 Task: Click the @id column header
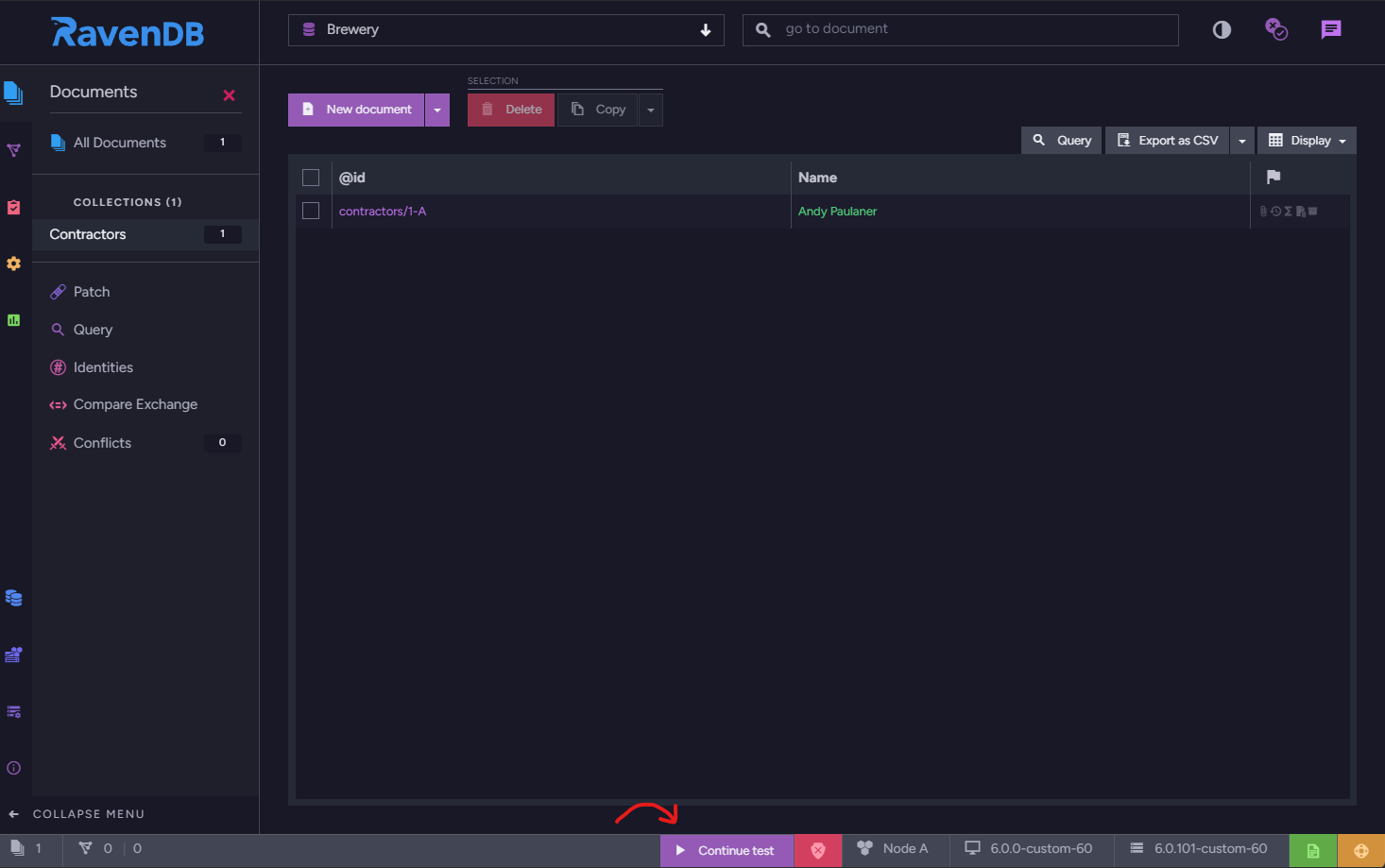coord(352,178)
